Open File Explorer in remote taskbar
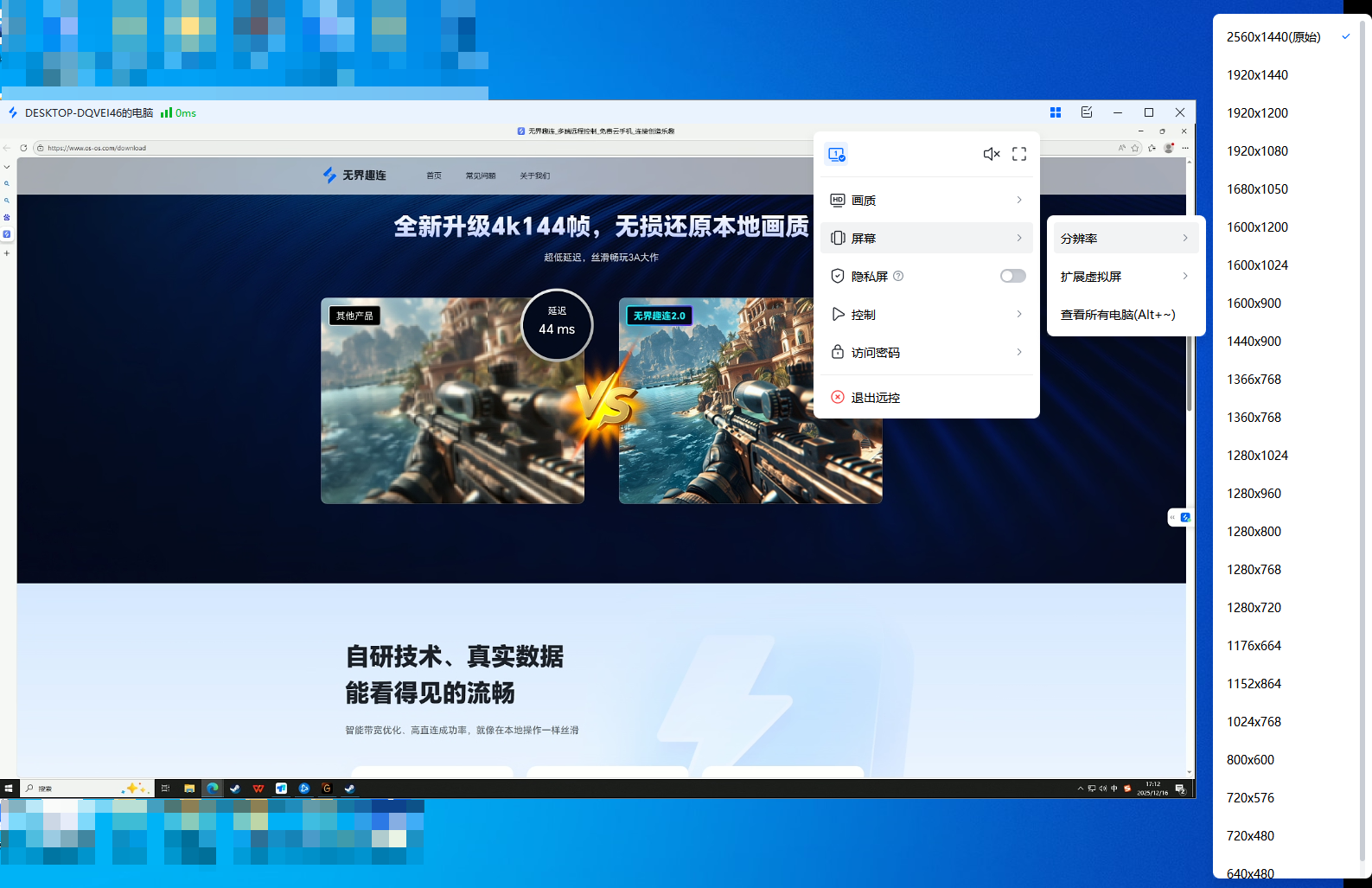The image size is (1372, 888). coord(189,789)
